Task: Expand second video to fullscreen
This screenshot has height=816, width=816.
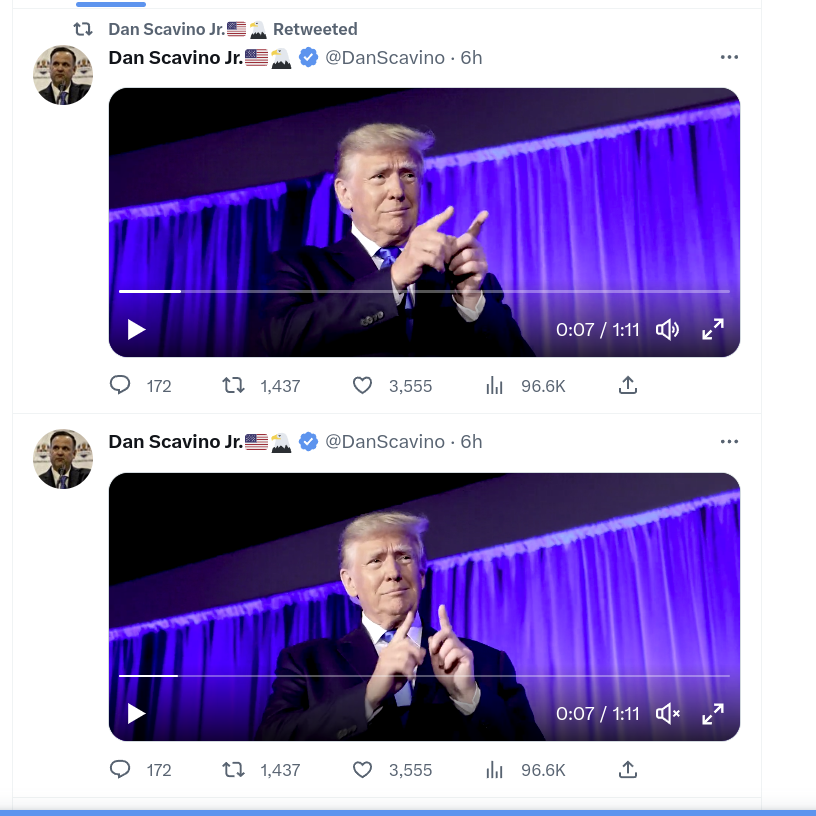Action: point(713,713)
